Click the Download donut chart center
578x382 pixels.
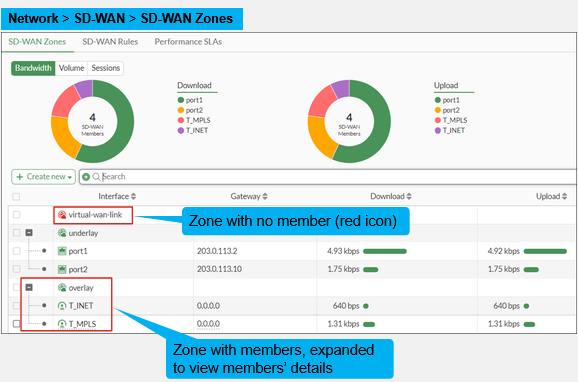93,122
